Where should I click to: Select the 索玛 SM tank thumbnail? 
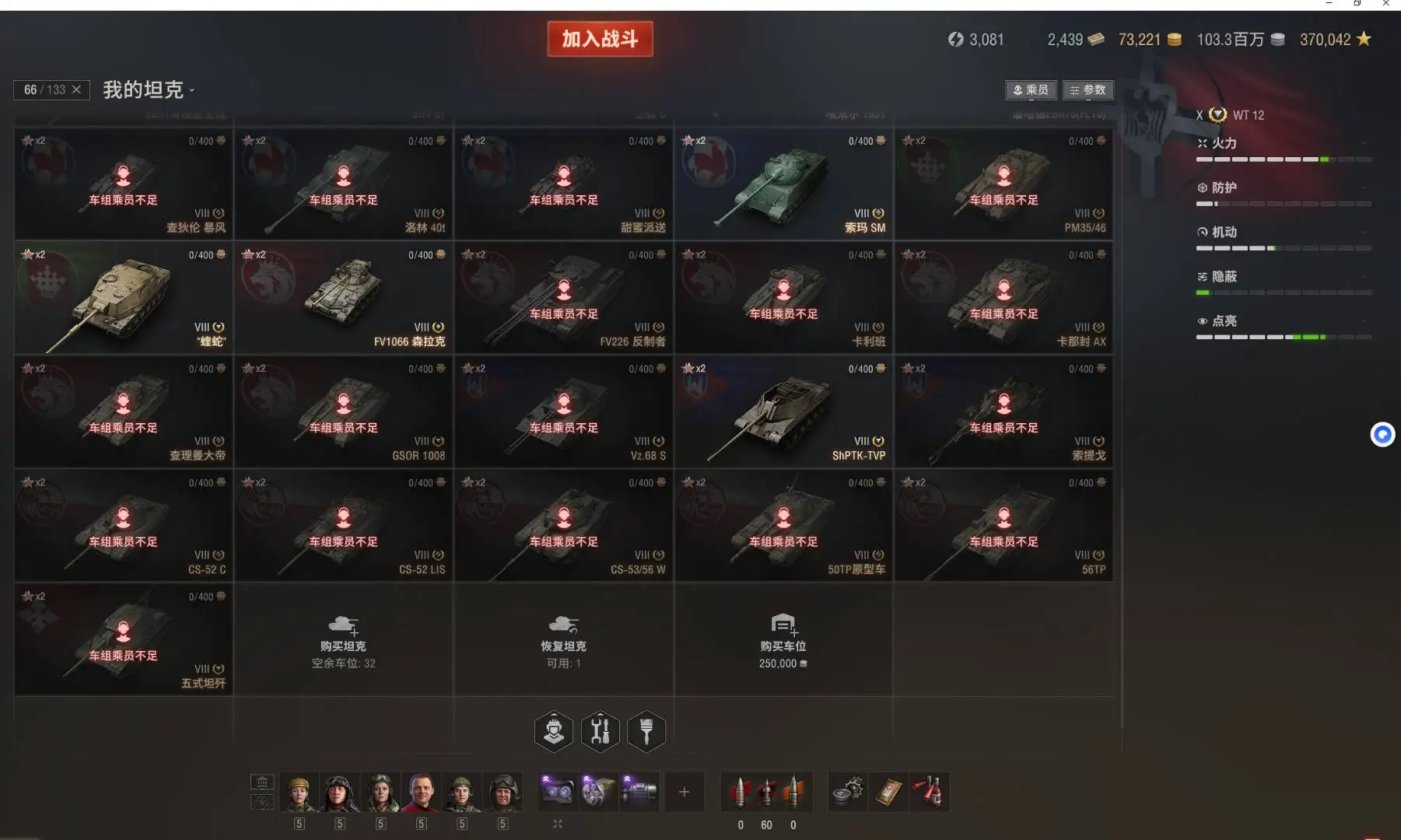pos(783,184)
